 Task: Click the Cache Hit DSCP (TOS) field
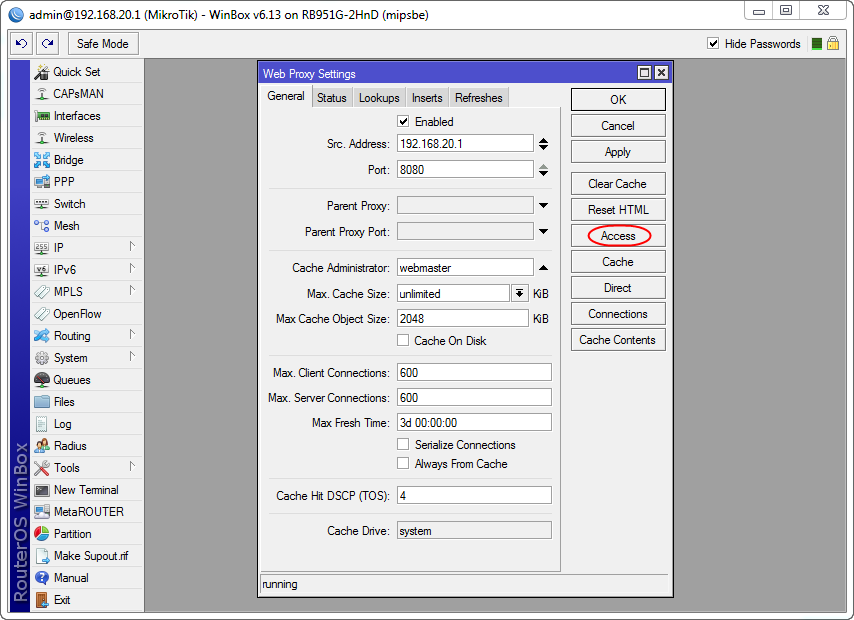tap(474, 496)
